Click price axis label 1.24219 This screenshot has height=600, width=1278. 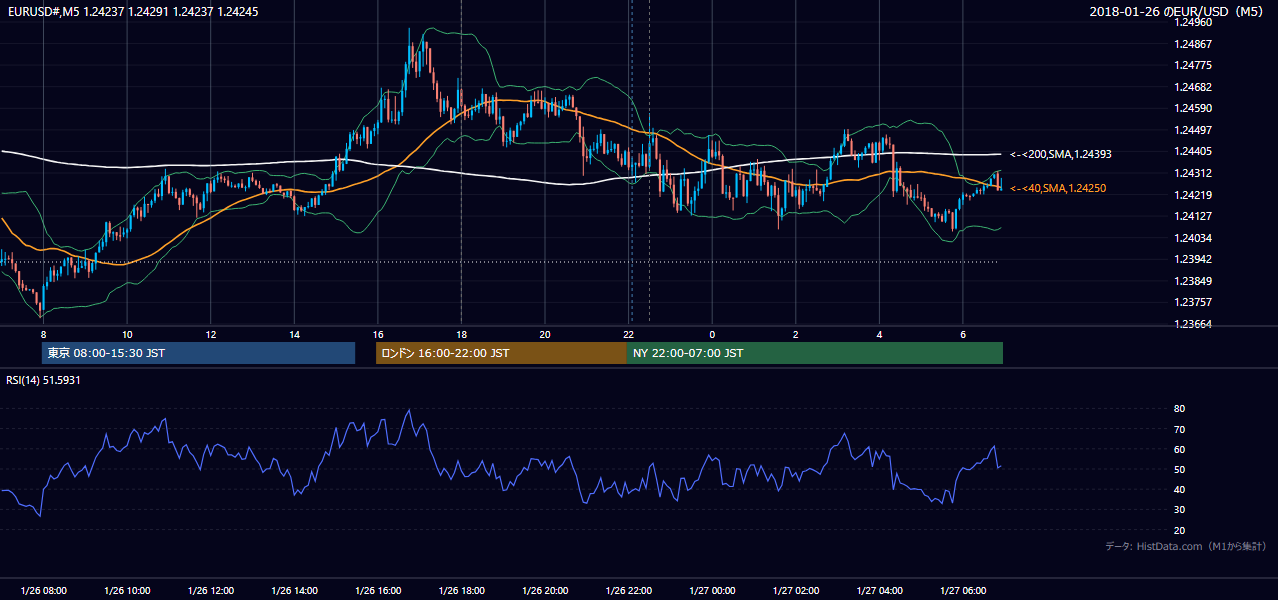(x=1192, y=195)
